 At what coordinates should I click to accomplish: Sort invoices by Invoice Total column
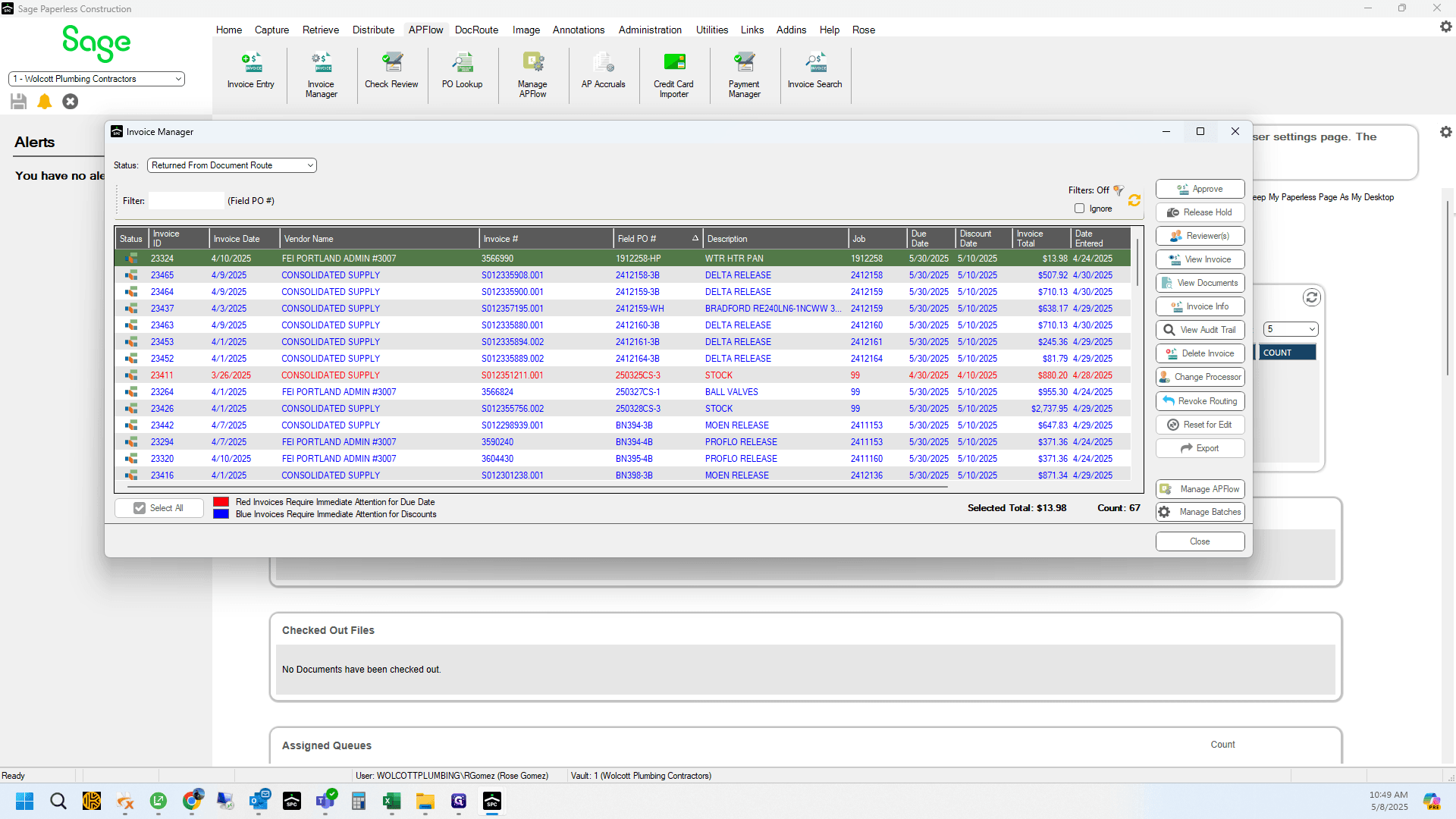point(1042,239)
